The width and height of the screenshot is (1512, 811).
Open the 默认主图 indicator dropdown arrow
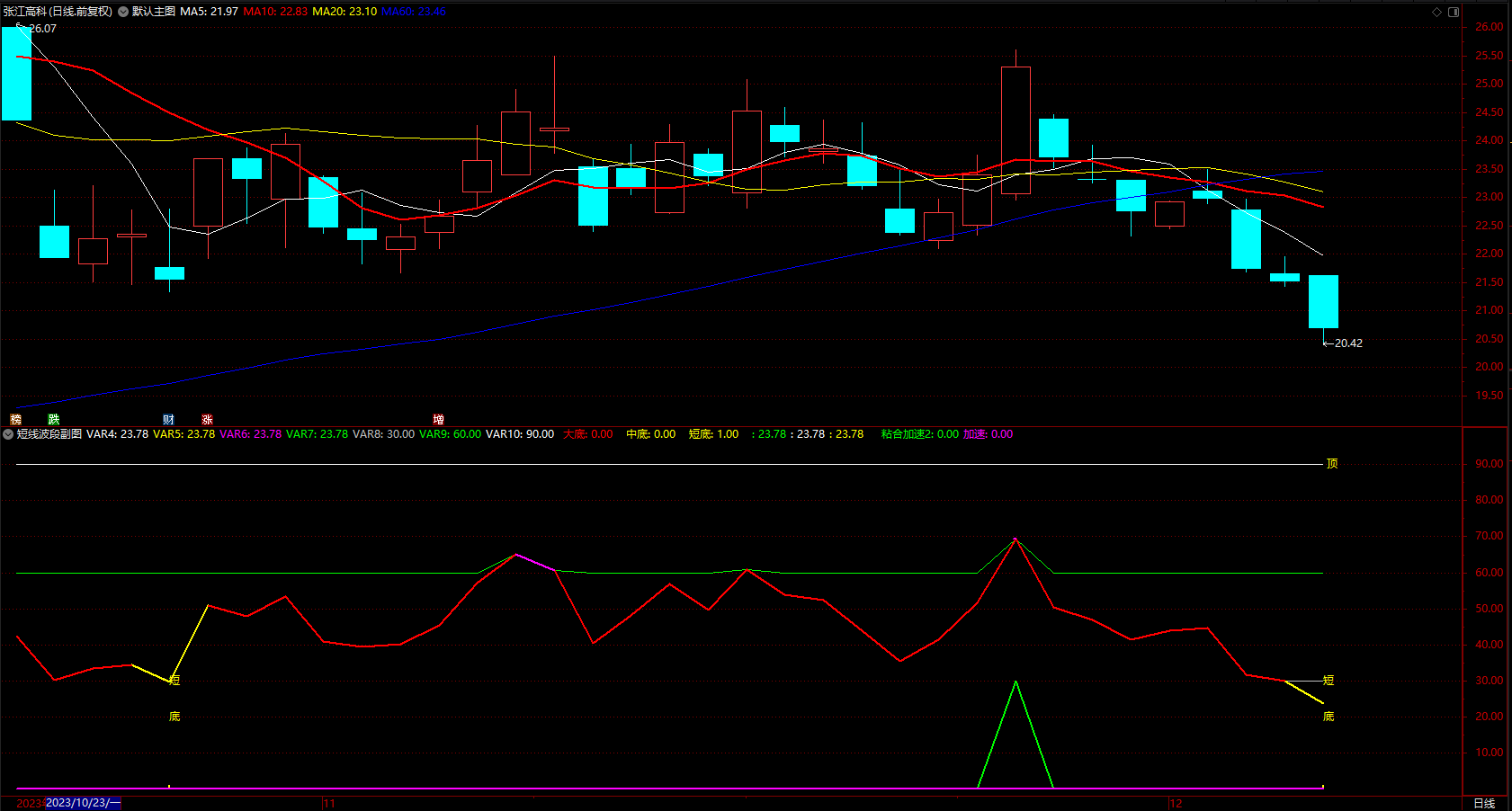[123, 12]
